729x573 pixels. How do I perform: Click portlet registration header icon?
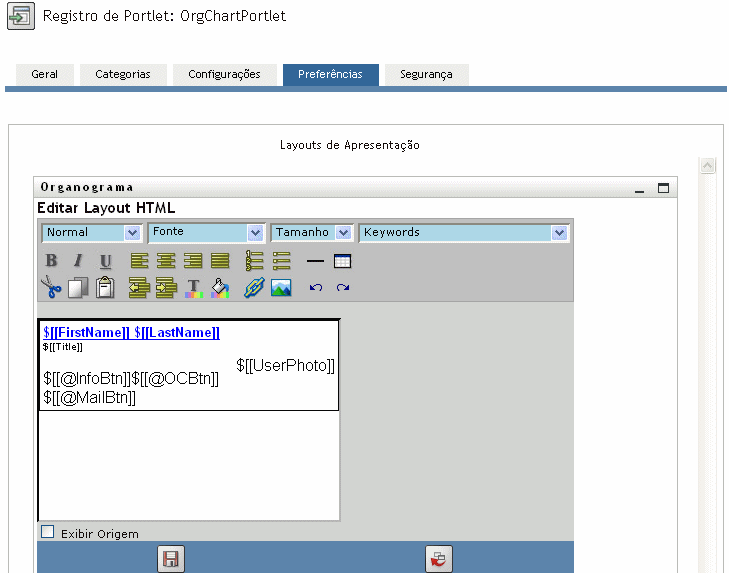point(21,16)
